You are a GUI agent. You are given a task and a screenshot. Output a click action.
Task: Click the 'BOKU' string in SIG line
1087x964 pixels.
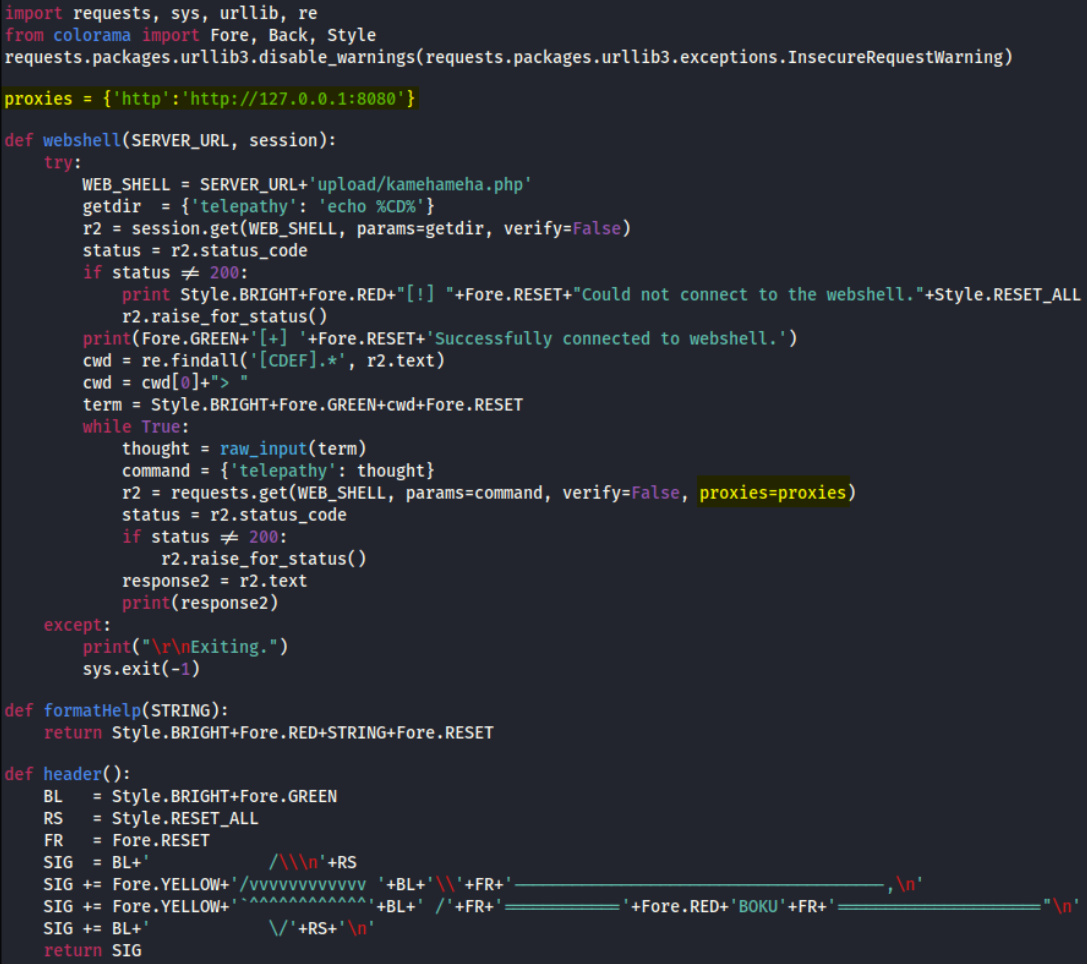tap(758, 906)
